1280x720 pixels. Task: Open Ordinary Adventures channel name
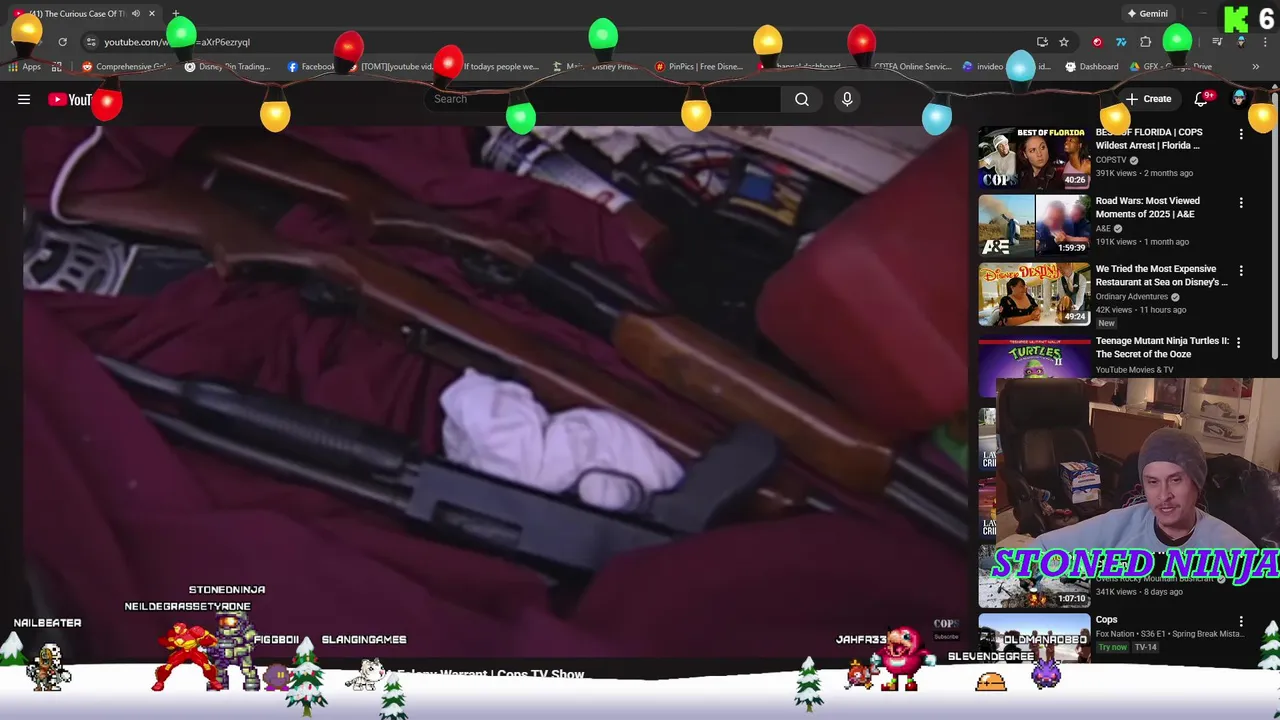pyautogui.click(x=1132, y=297)
